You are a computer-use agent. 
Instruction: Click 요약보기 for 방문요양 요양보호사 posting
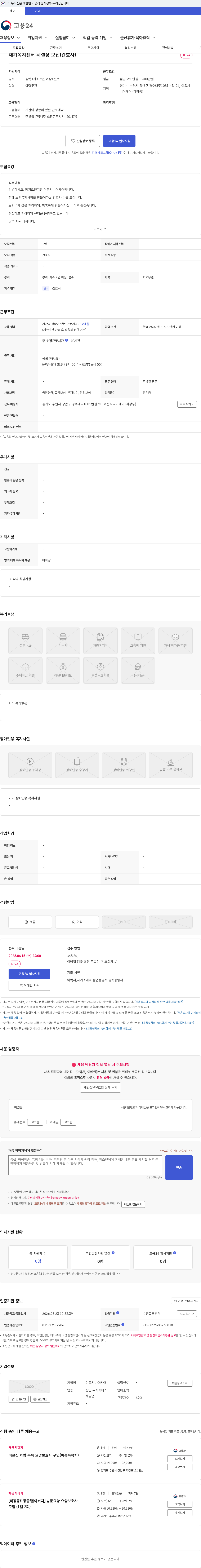click(x=180, y=1504)
